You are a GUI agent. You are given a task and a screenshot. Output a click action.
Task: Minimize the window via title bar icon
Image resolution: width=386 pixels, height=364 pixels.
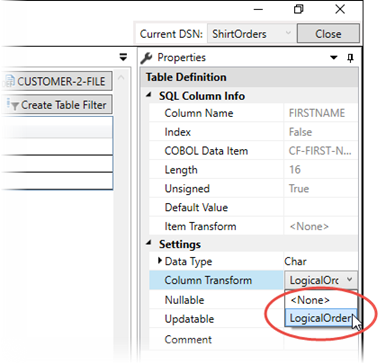coord(258,9)
